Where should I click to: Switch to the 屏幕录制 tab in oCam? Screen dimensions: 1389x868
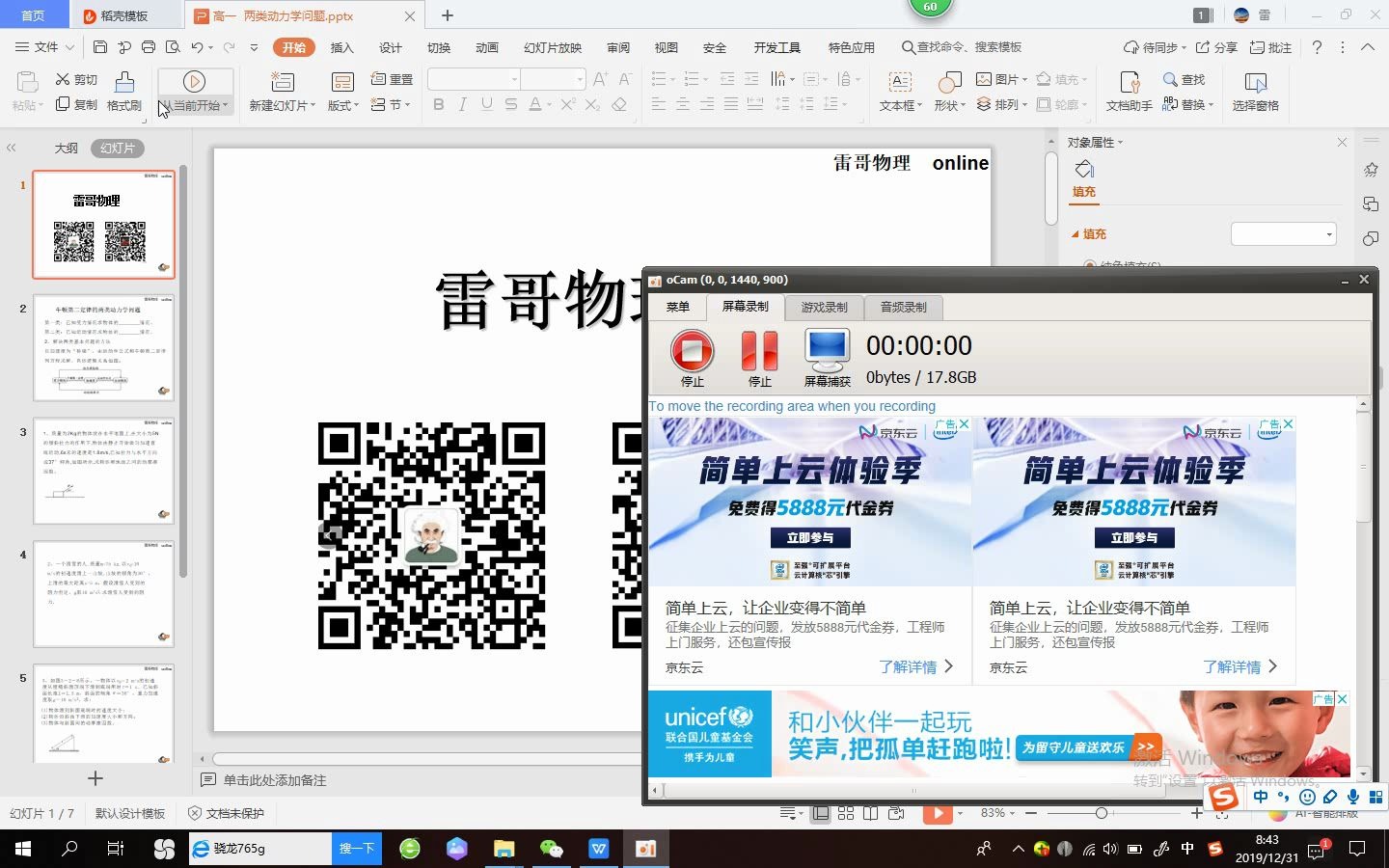[x=746, y=307]
